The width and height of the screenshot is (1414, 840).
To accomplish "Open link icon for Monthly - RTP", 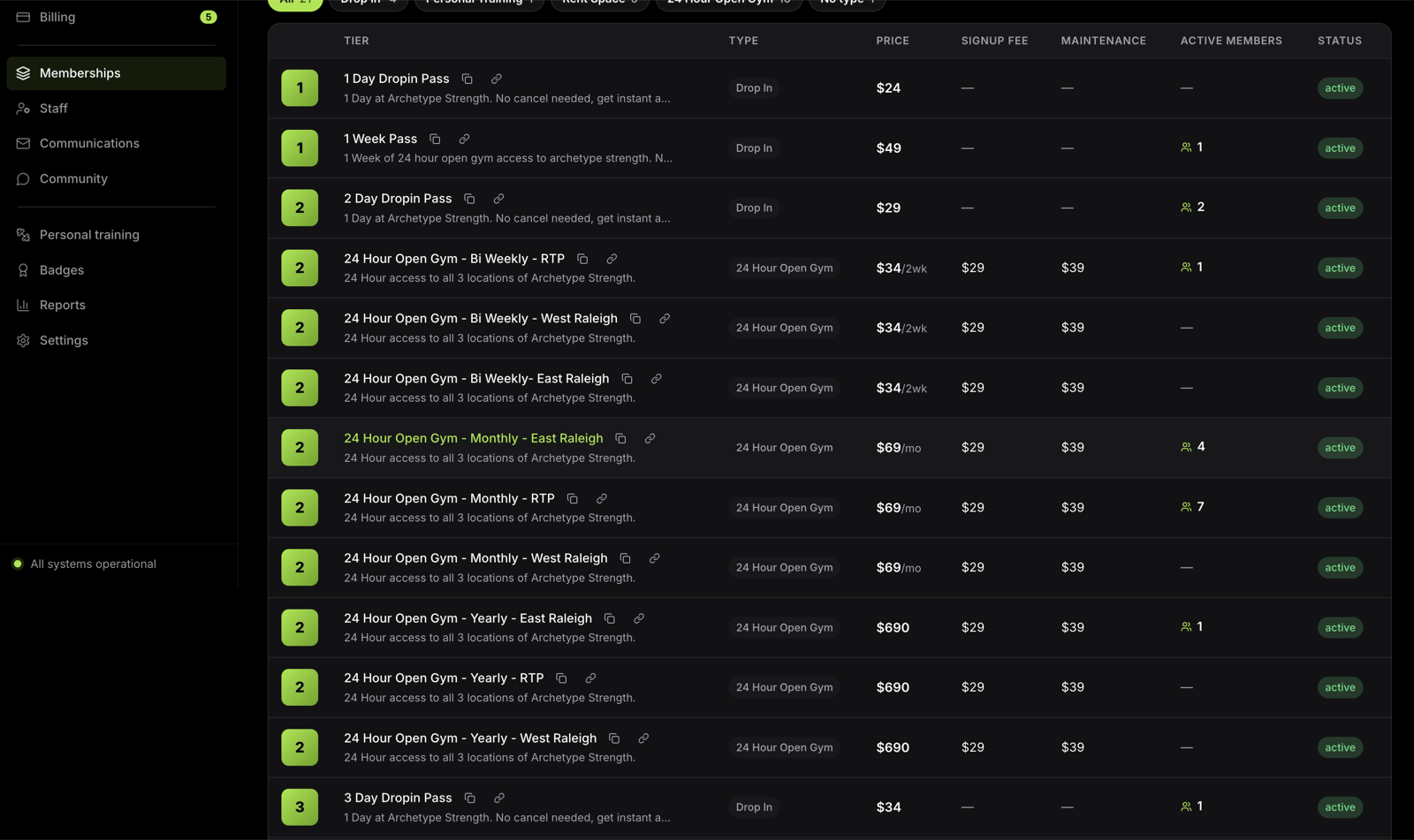I will [602, 499].
